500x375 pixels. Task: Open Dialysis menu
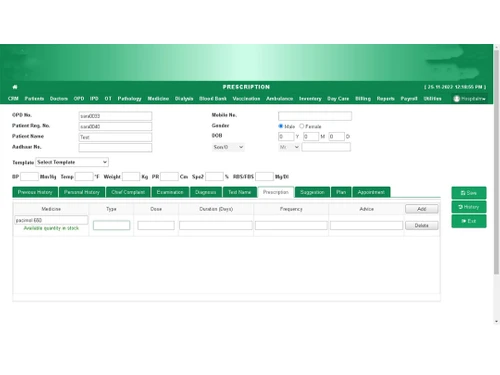[x=184, y=99]
